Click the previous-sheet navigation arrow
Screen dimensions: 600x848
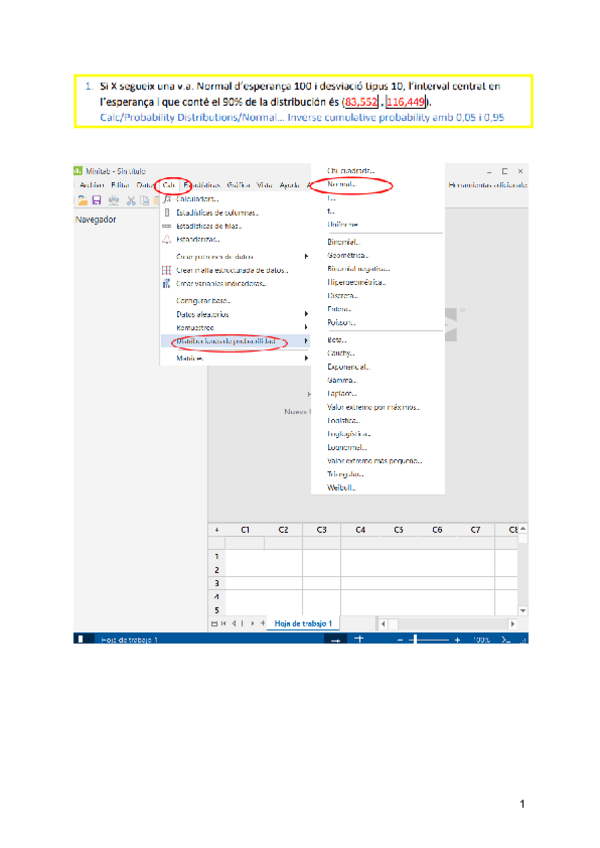pos(234,624)
